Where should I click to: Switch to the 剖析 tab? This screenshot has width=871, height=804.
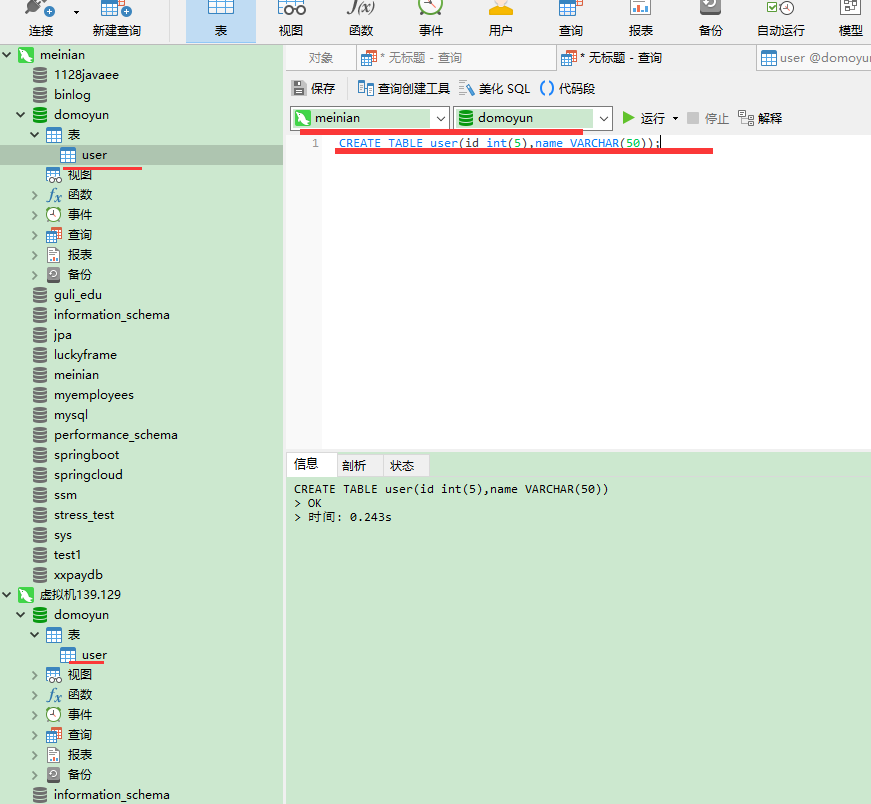(355, 464)
